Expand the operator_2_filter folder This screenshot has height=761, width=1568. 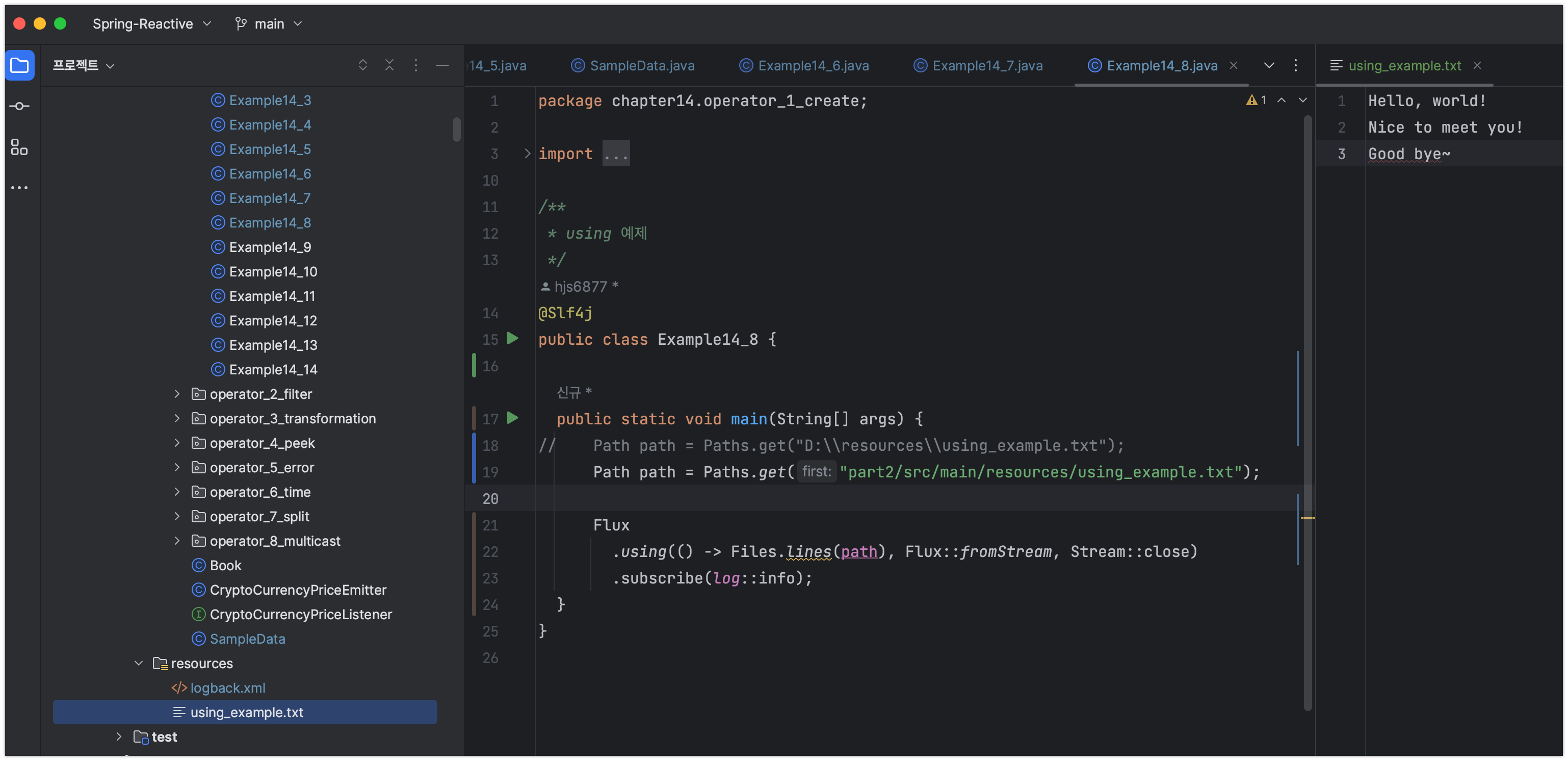pyautogui.click(x=177, y=394)
